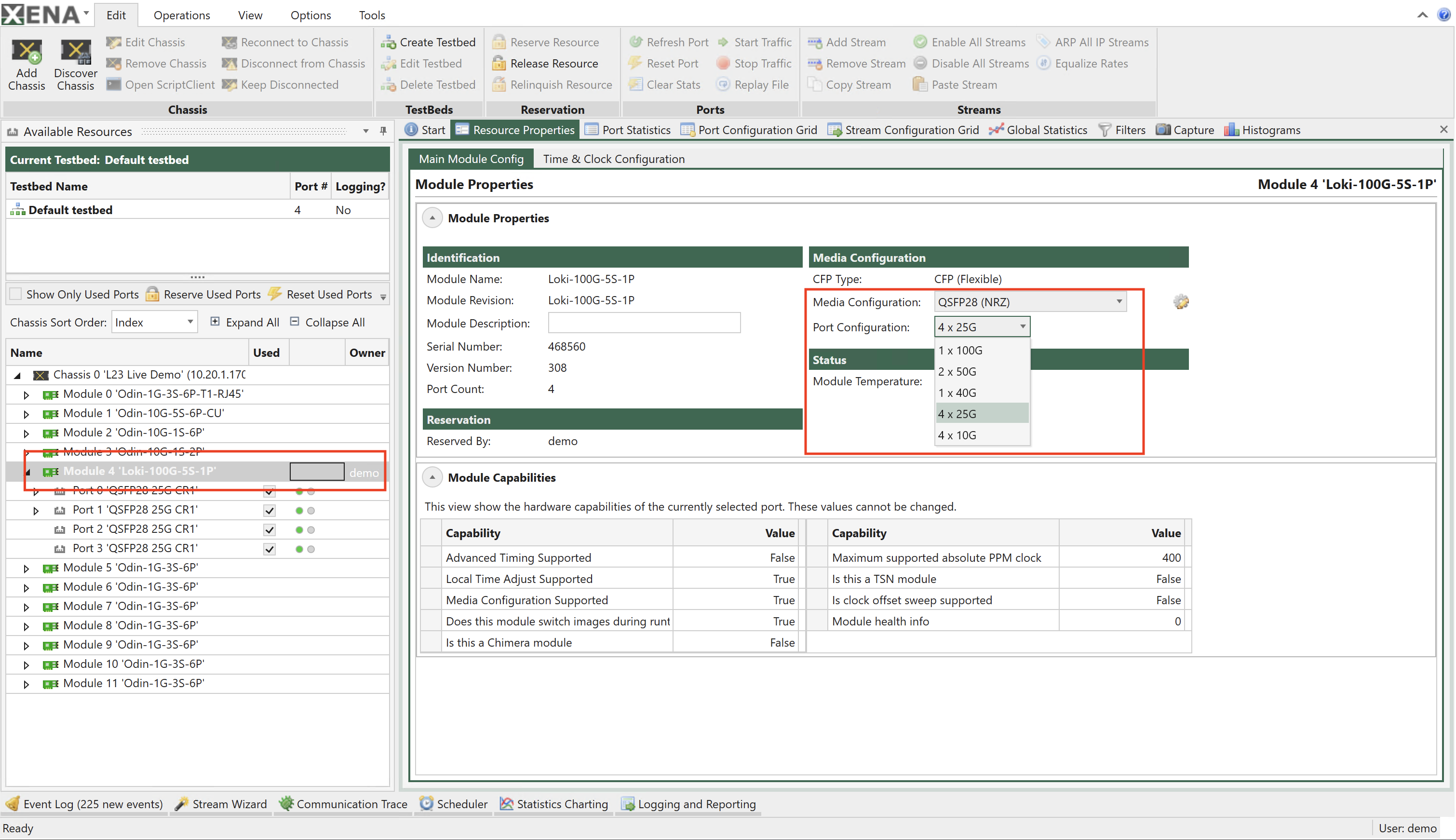Click the Stop Traffic icon
1456x840 pixels.
(x=723, y=64)
